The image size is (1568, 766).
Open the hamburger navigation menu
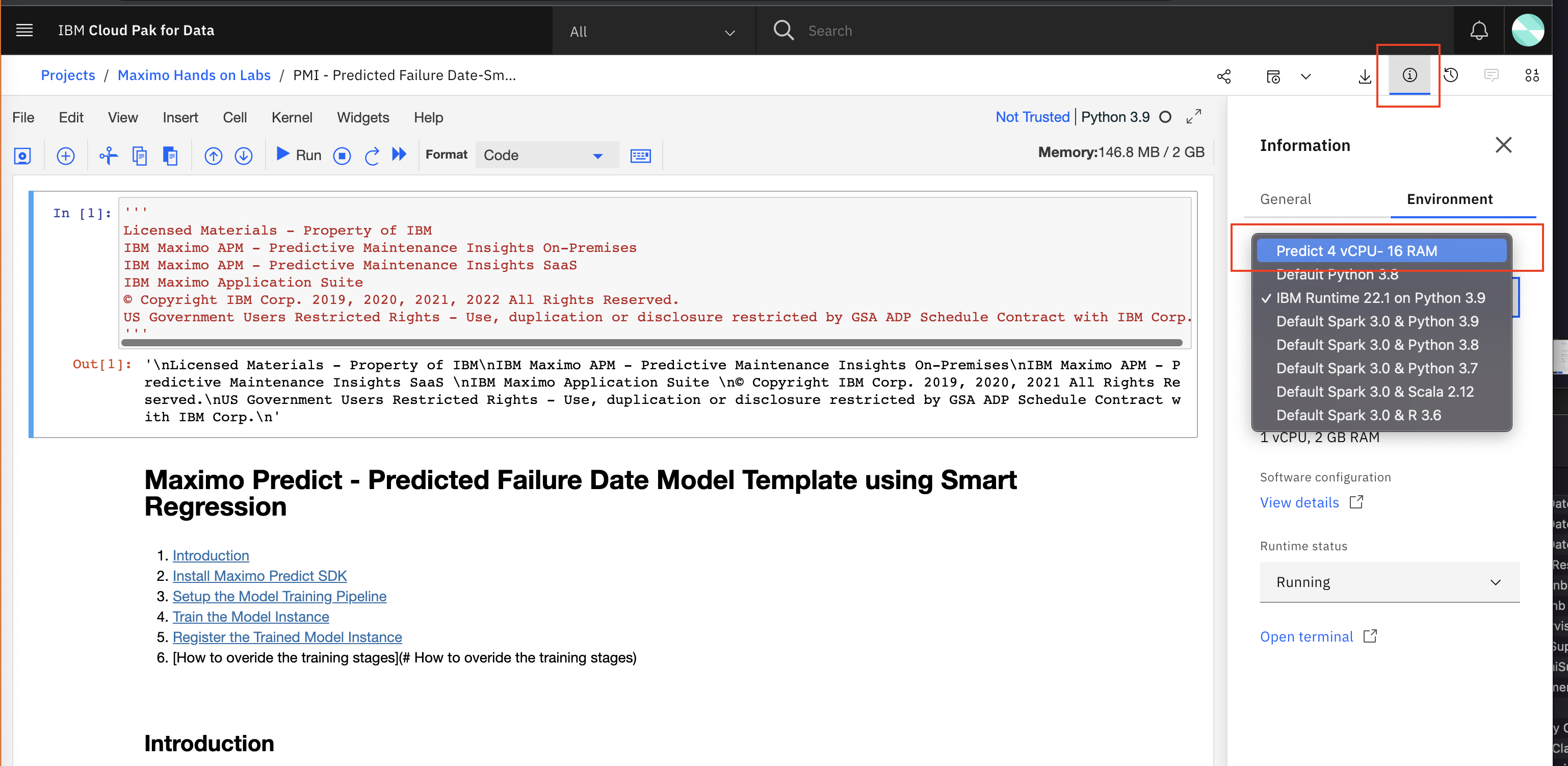pos(24,31)
